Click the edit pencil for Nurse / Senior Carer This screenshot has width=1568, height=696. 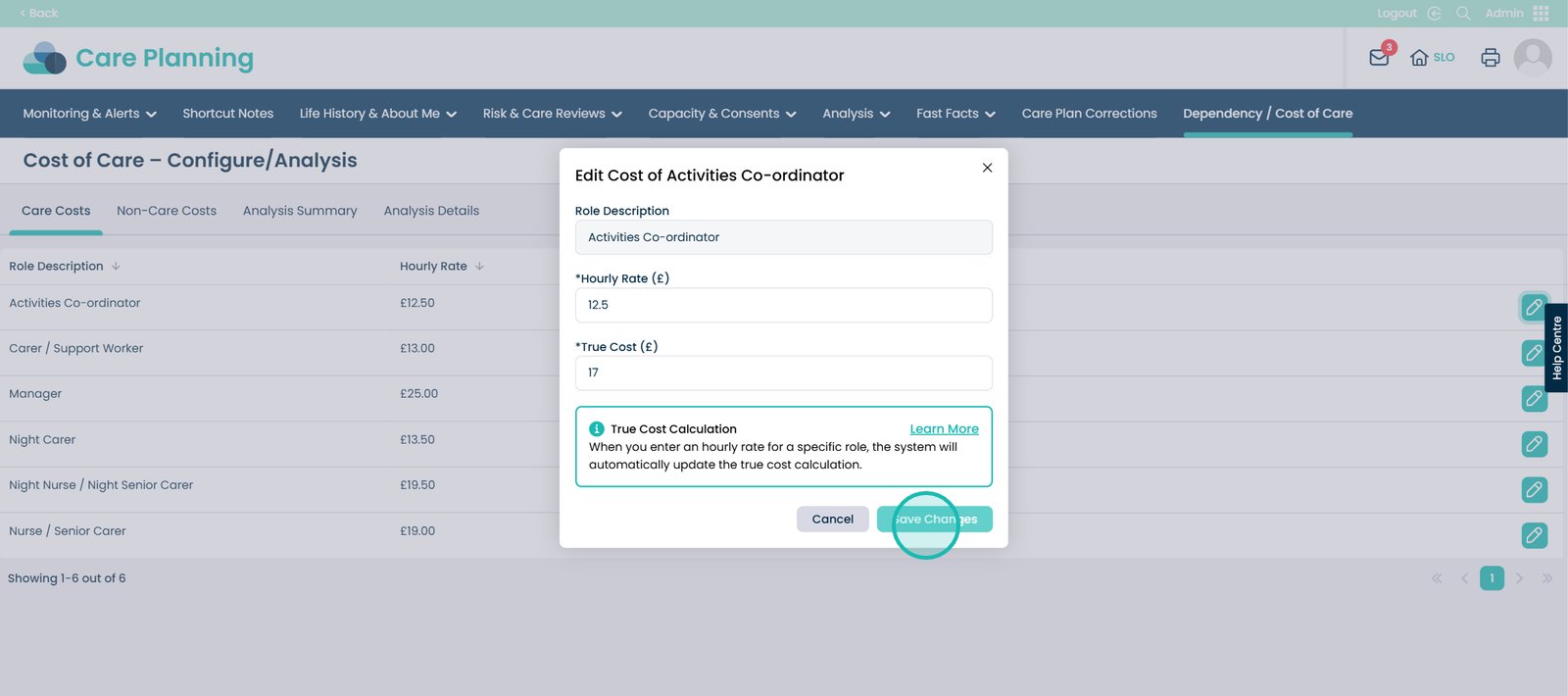1534,535
